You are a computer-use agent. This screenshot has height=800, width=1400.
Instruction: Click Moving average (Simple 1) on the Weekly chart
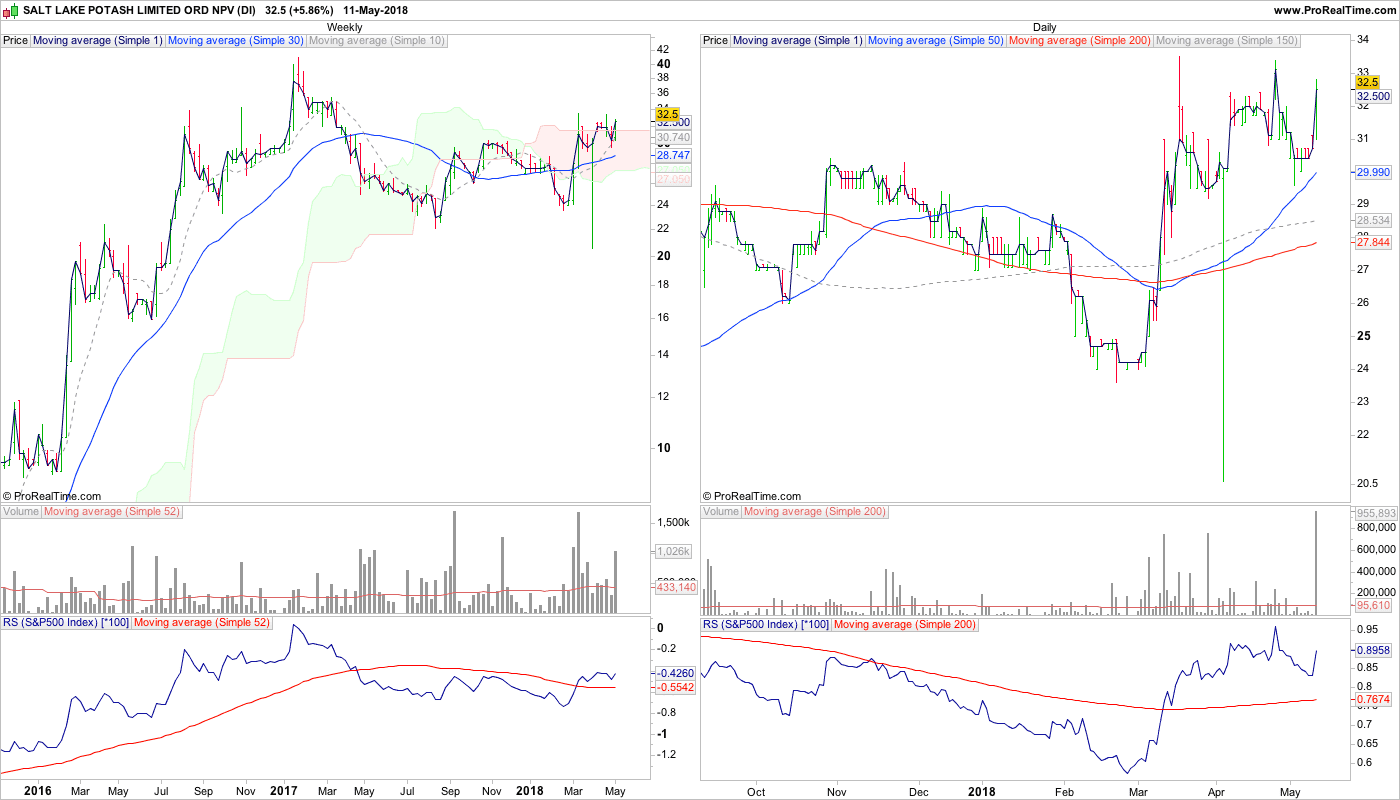coord(97,41)
